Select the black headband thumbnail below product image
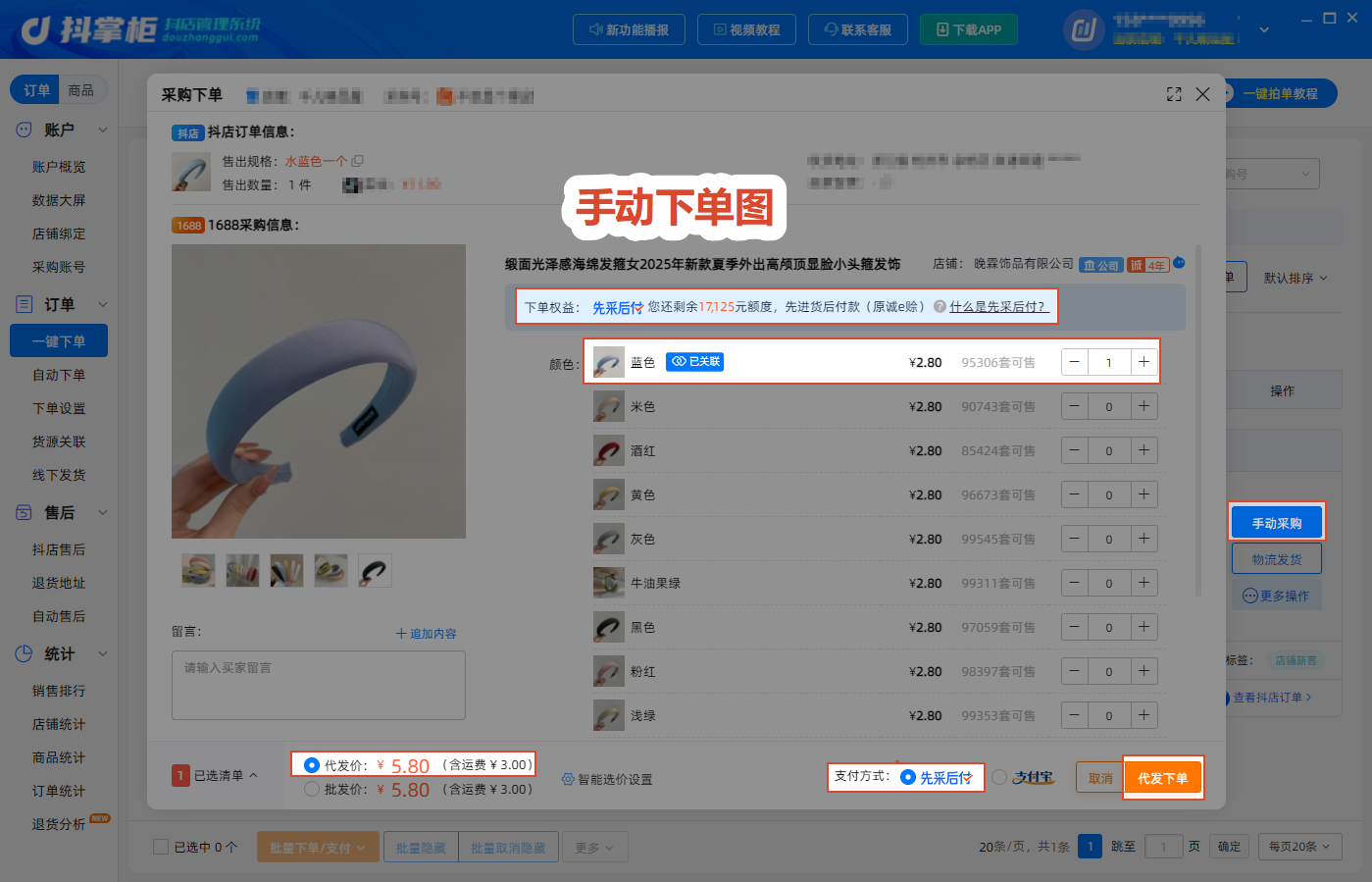 (x=375, y=570)
